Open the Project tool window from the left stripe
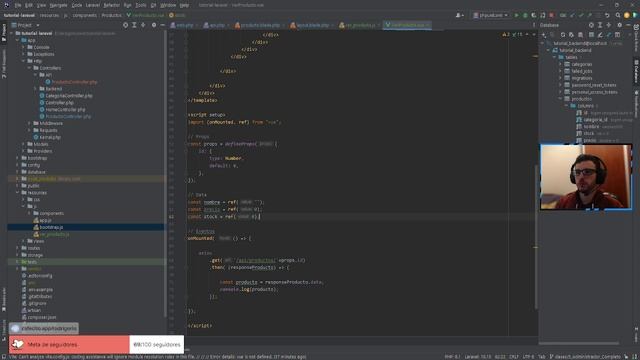The height and width of the screenshot is (360, 640). click(x=4, y=32)
